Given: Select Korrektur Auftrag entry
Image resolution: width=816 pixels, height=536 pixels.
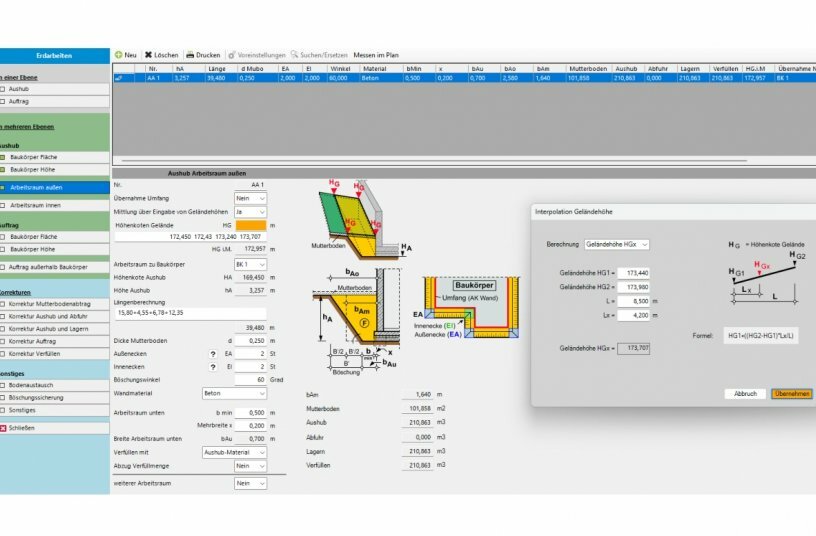Looking at the screenshot, I should click(55, 341).
